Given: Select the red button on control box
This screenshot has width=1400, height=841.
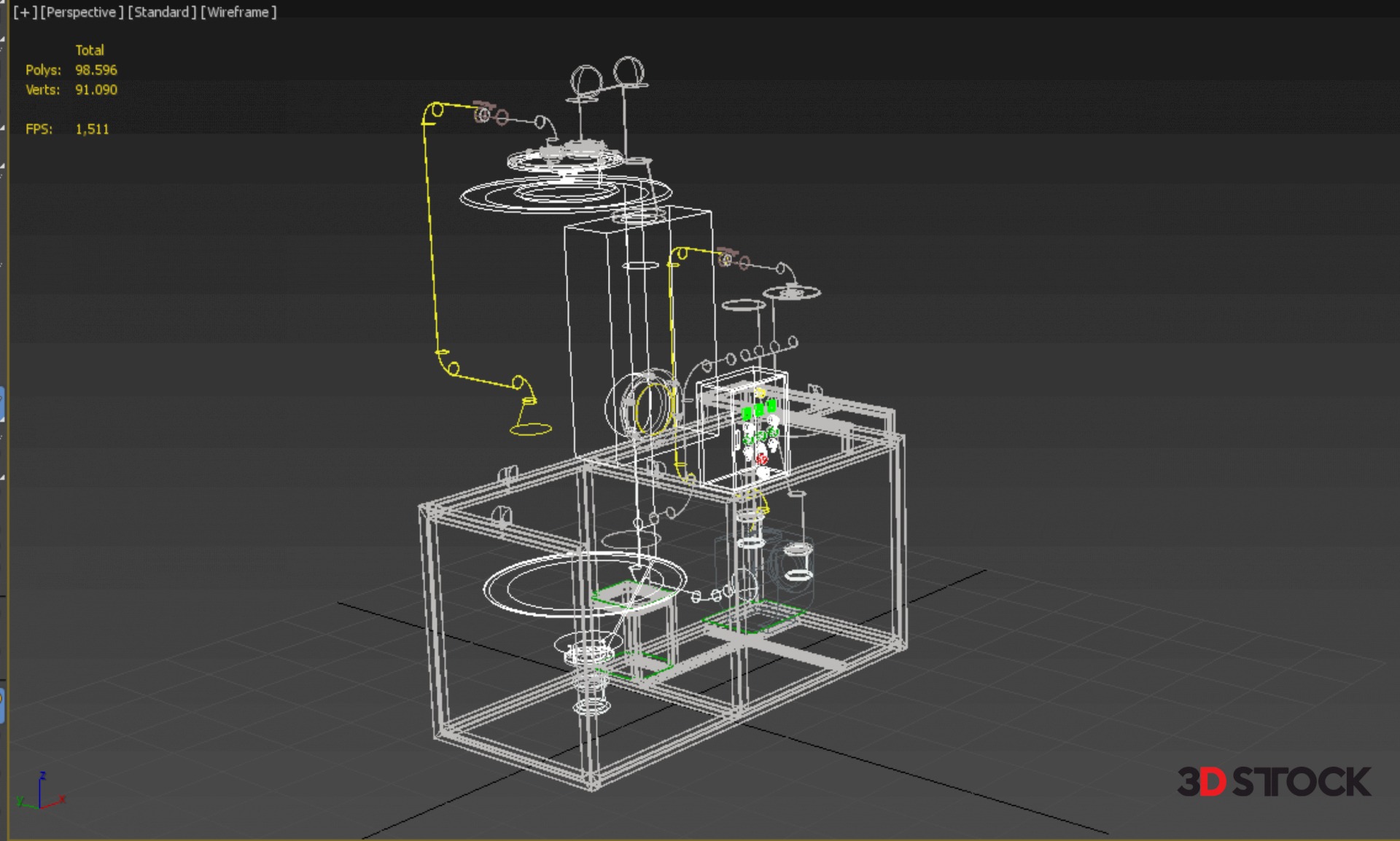Looking at the screenshot, I should pos(762,459).
